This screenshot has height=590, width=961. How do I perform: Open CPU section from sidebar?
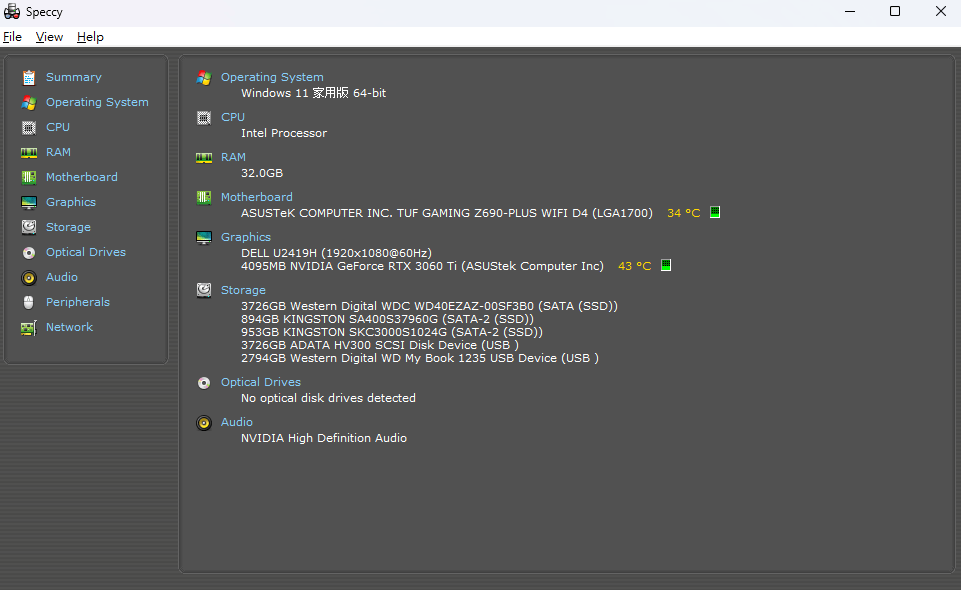pyautogui.click(x=58, y=127)
